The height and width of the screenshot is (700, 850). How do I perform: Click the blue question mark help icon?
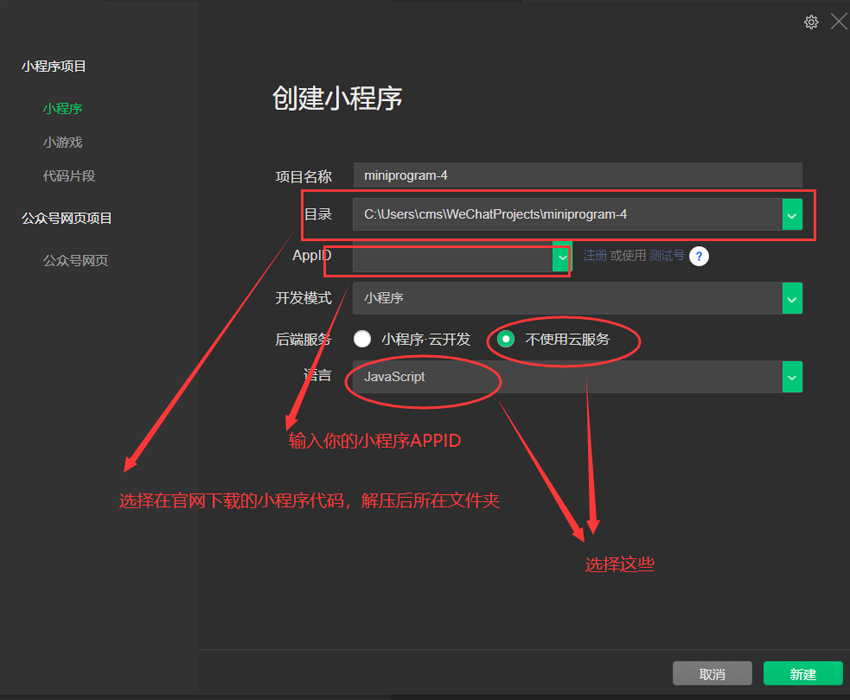tap(699, 256)
